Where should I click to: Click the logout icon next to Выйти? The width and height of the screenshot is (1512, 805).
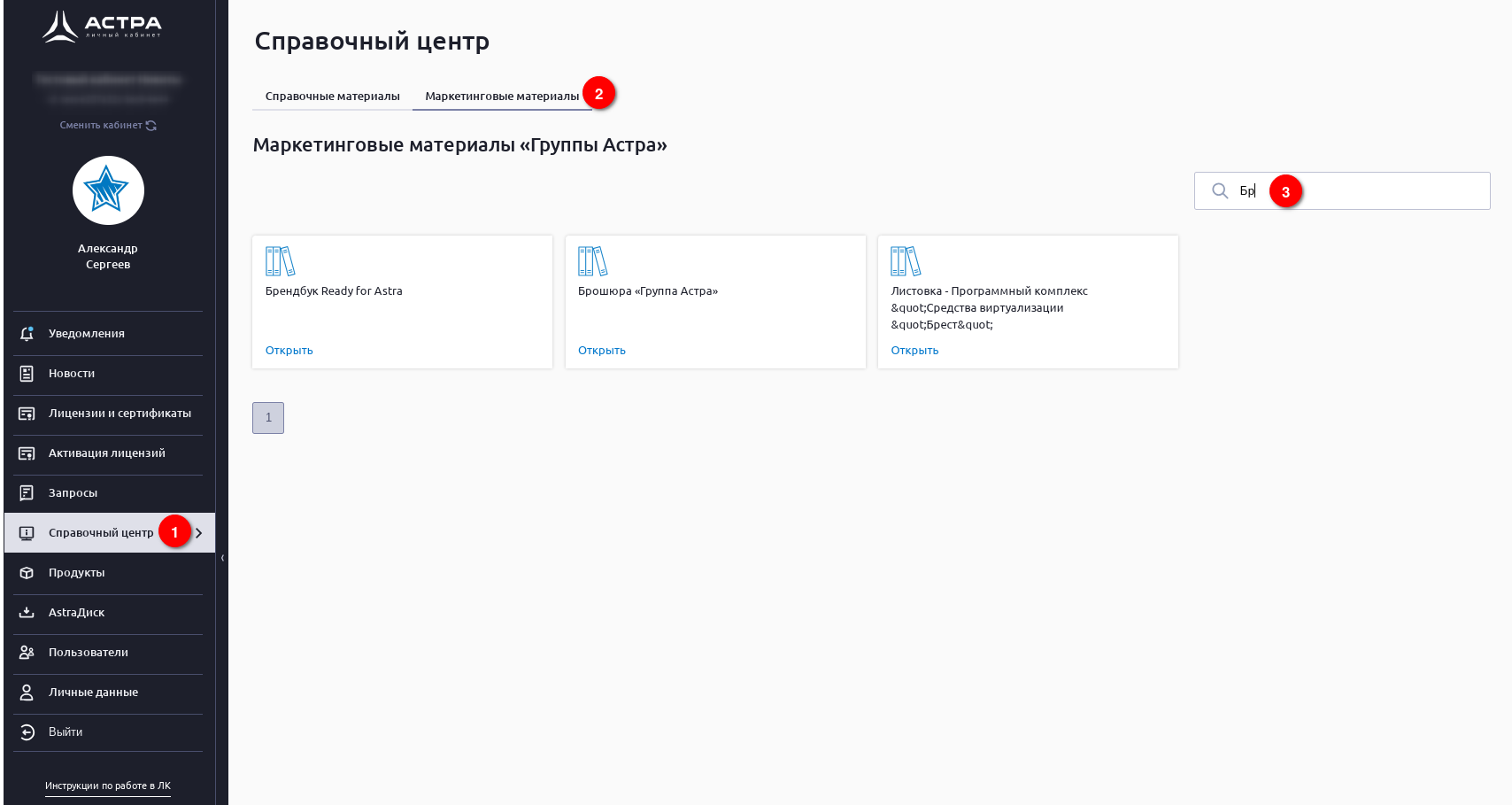tap(27, 732)
